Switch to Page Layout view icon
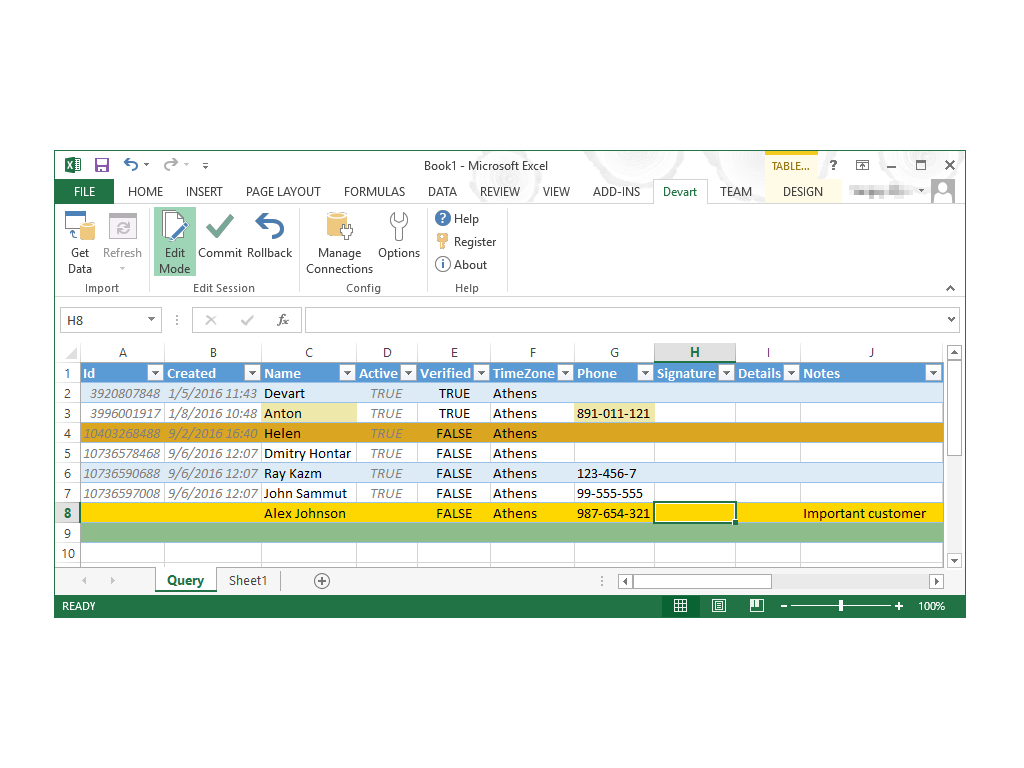This screenshot has width=1024, height=768. point(718,606)
